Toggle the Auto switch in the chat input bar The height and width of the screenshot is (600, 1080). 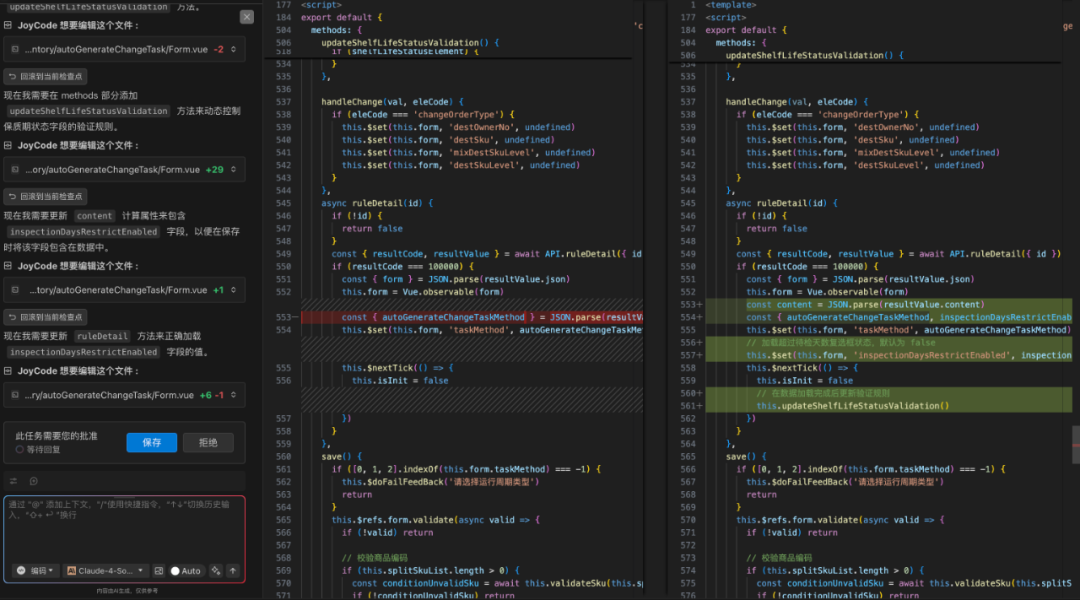(x=186, y=571)
